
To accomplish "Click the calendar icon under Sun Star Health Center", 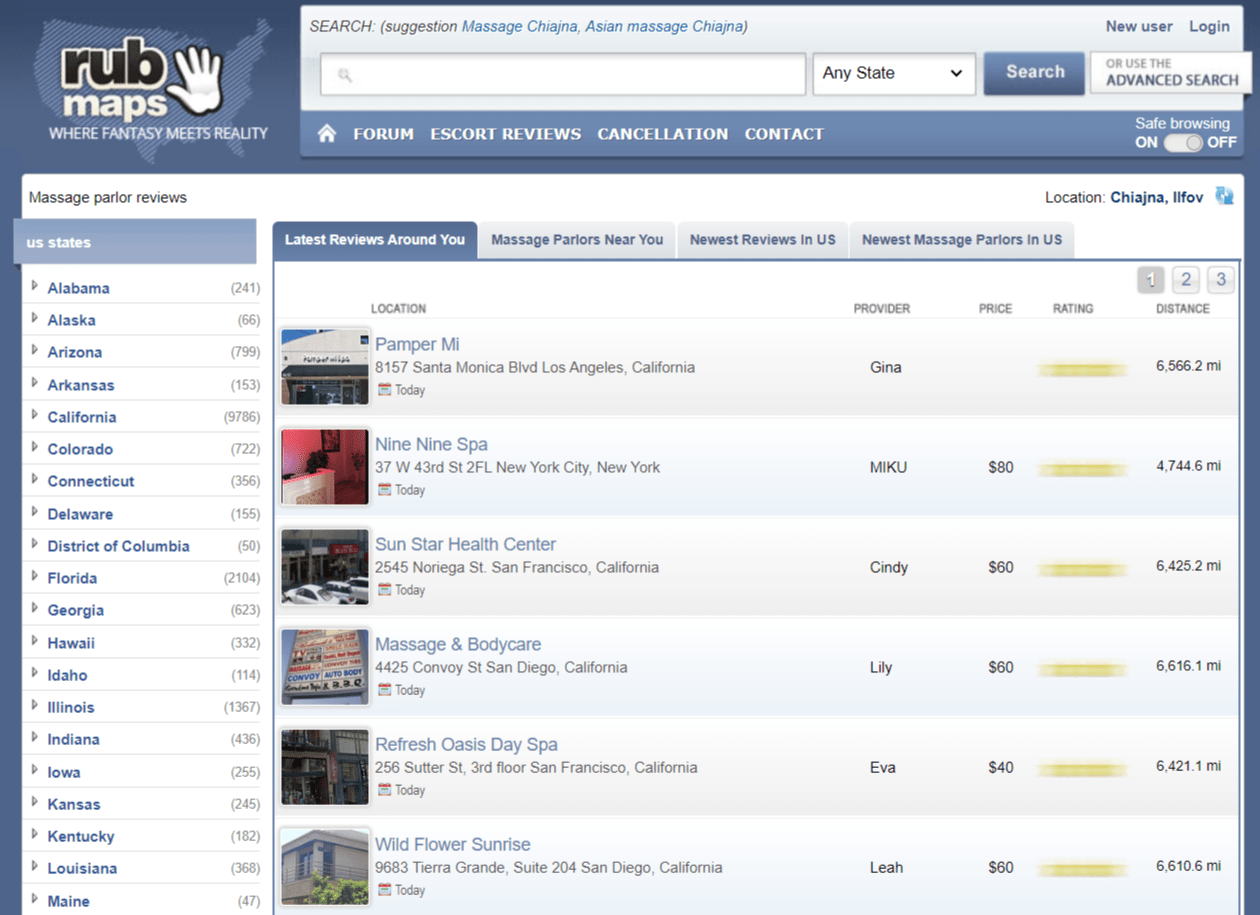I will pyautogui.click(x=385, y=590).
